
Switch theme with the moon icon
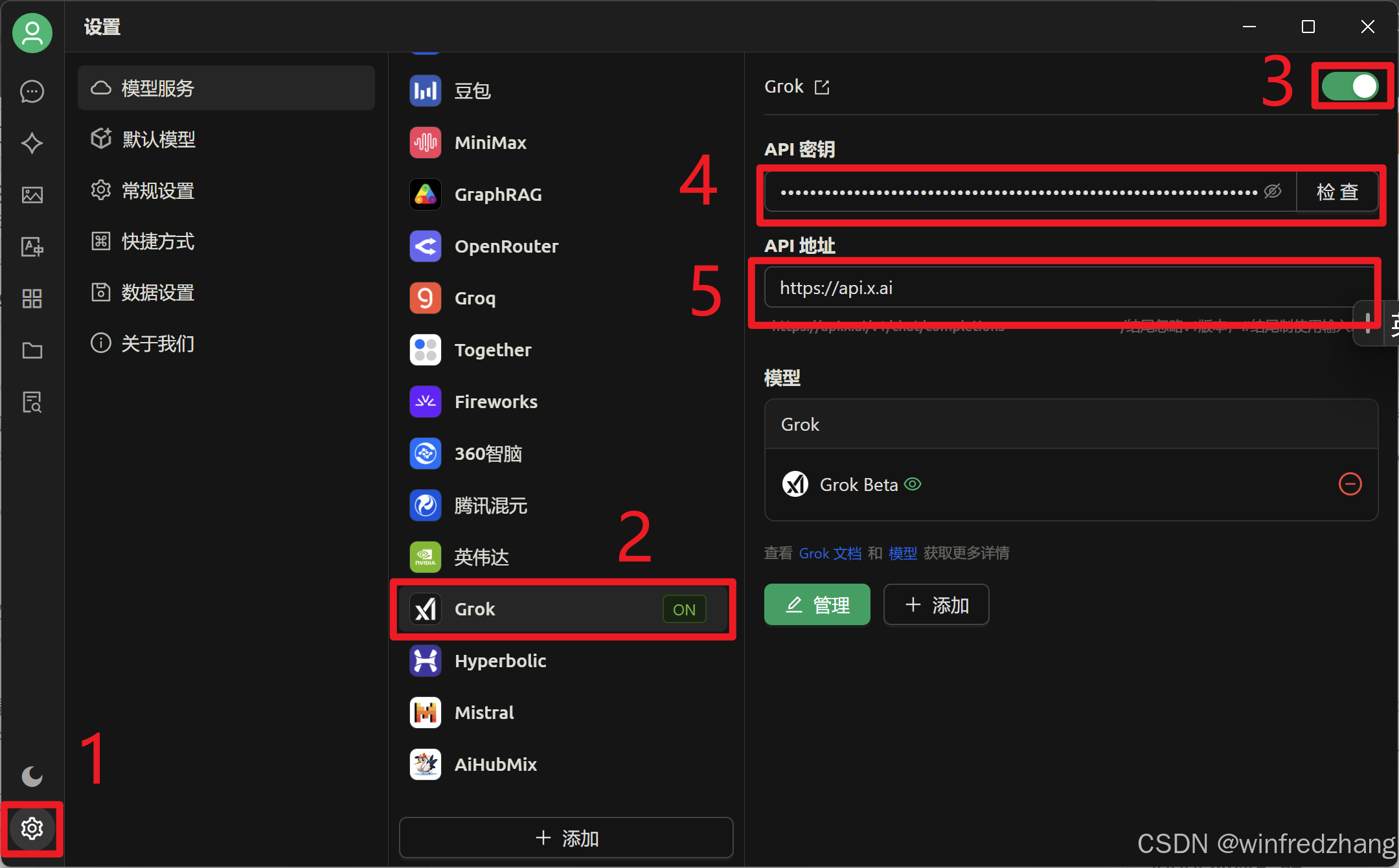tap(32, 775)
